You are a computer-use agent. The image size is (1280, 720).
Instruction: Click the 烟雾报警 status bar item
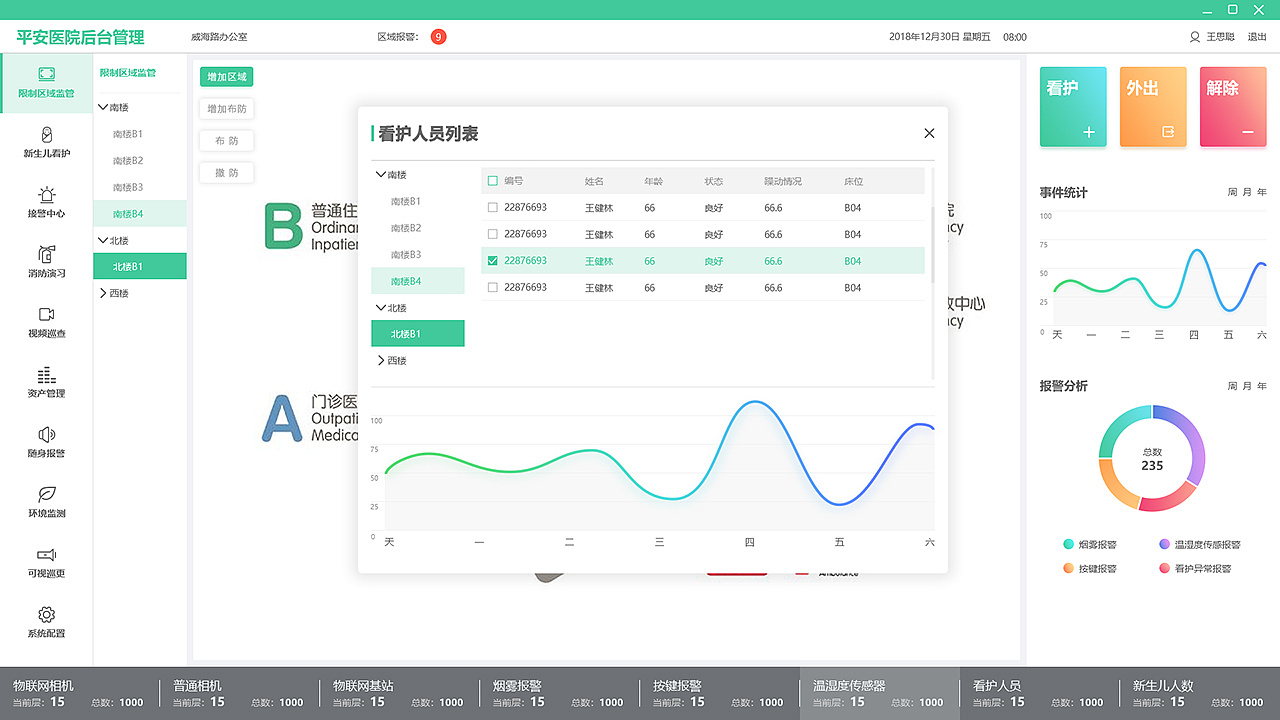(559, 693)
